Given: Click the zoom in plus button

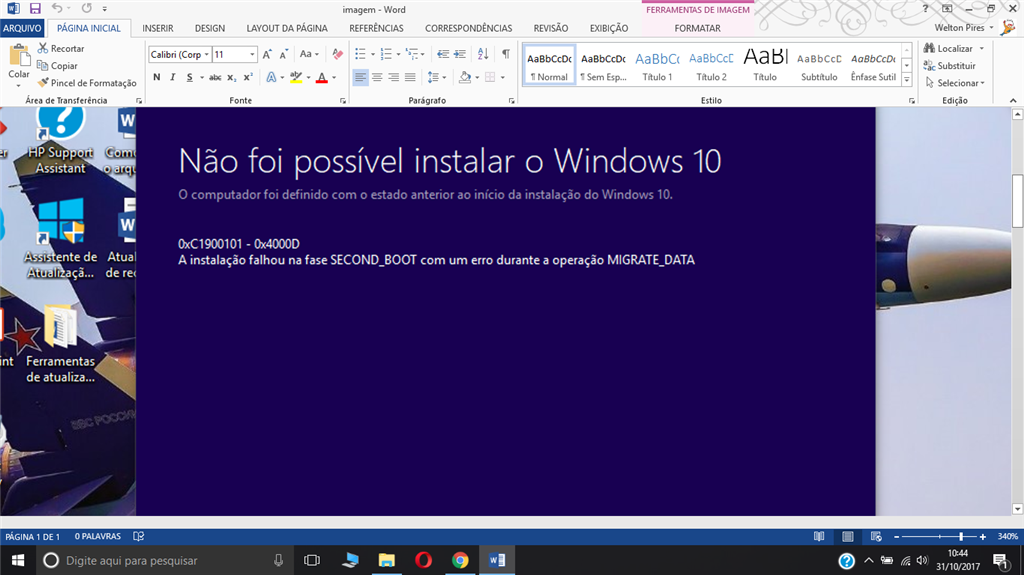Looking at the screenshot, I should click(983, 536).
